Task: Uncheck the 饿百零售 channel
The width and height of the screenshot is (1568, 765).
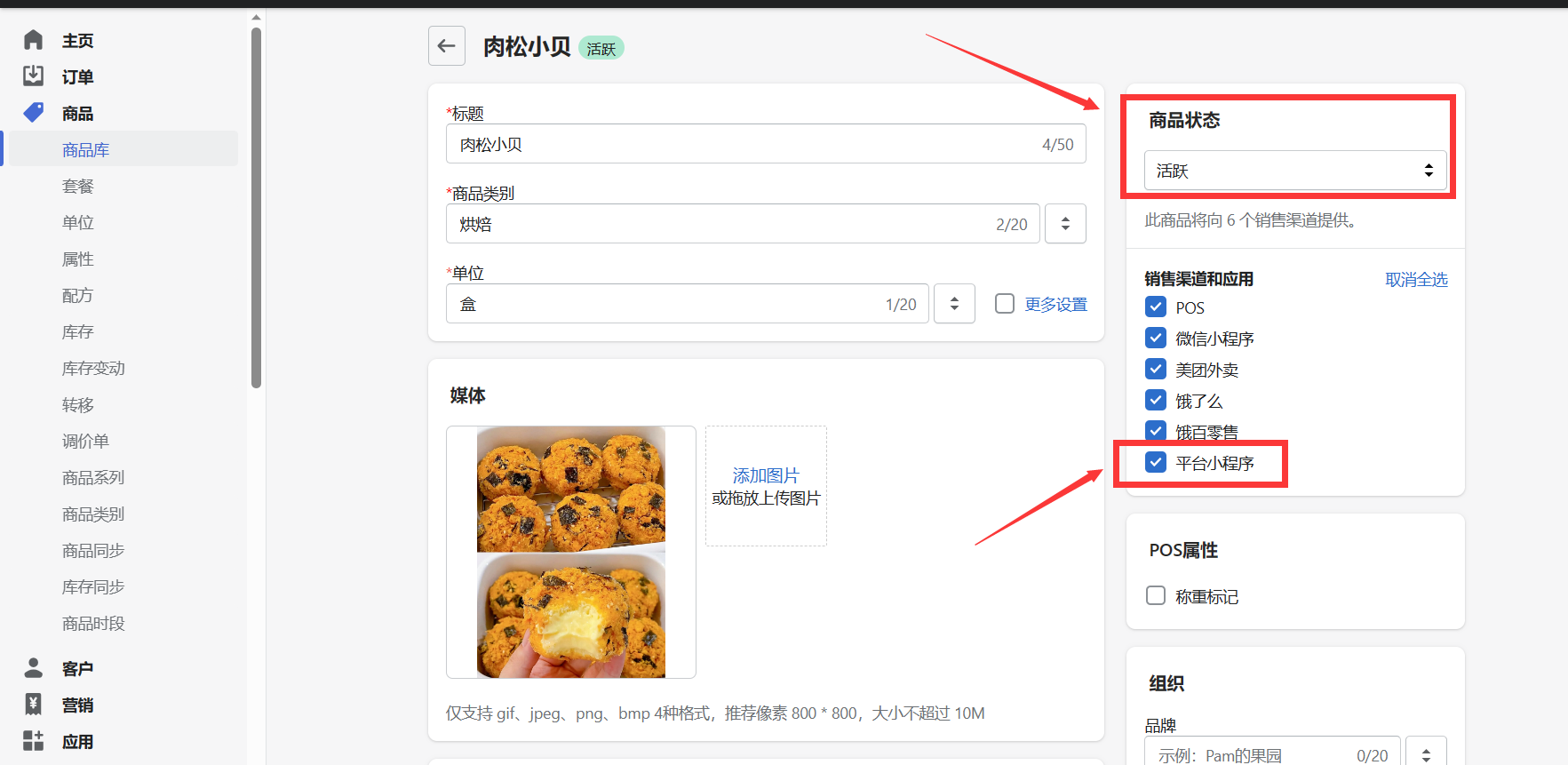Action: tap(1156, 431)
